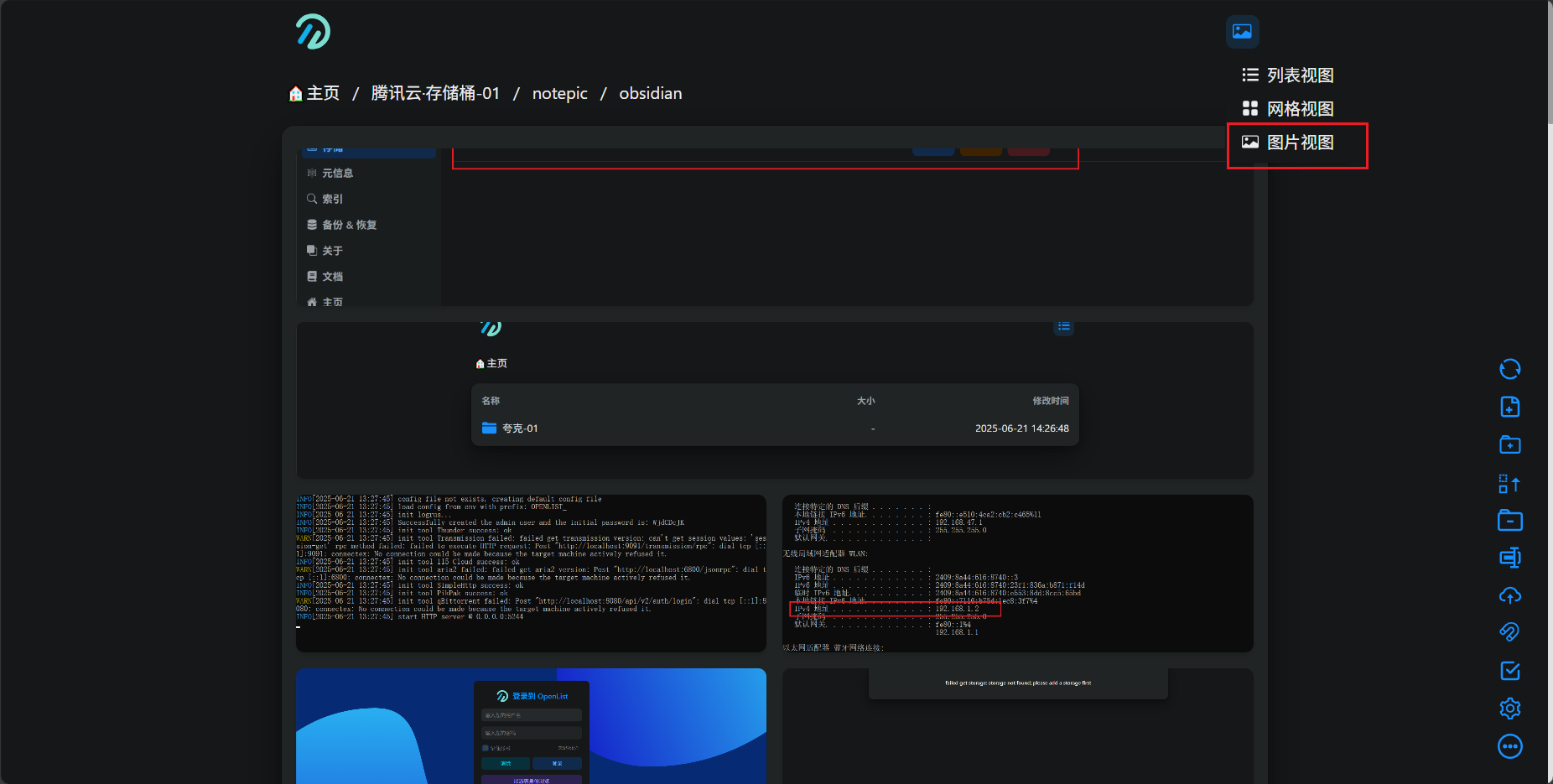
Task: Open the network IPv4 config terminal image
Action: pos(1017,573)
